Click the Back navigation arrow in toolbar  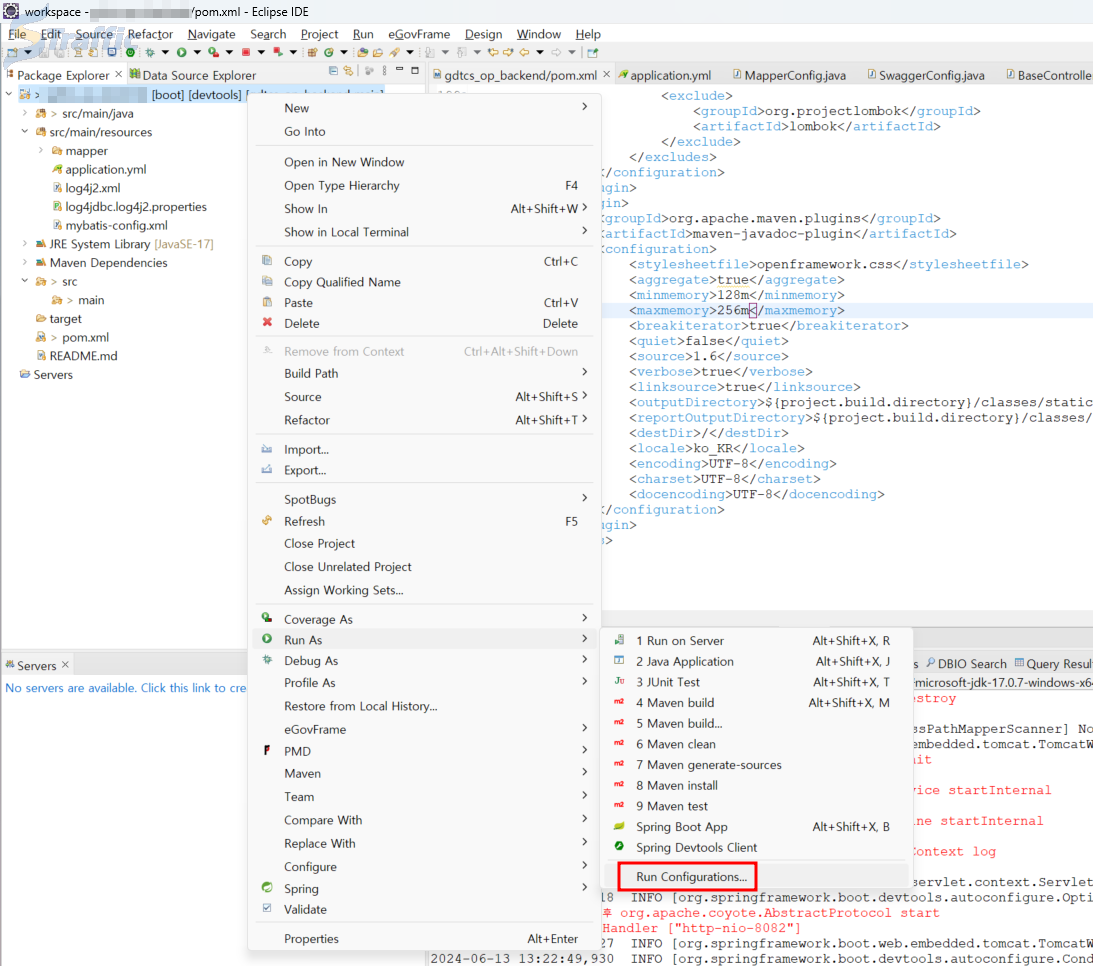pyautogui.click(x=524, y=52)
